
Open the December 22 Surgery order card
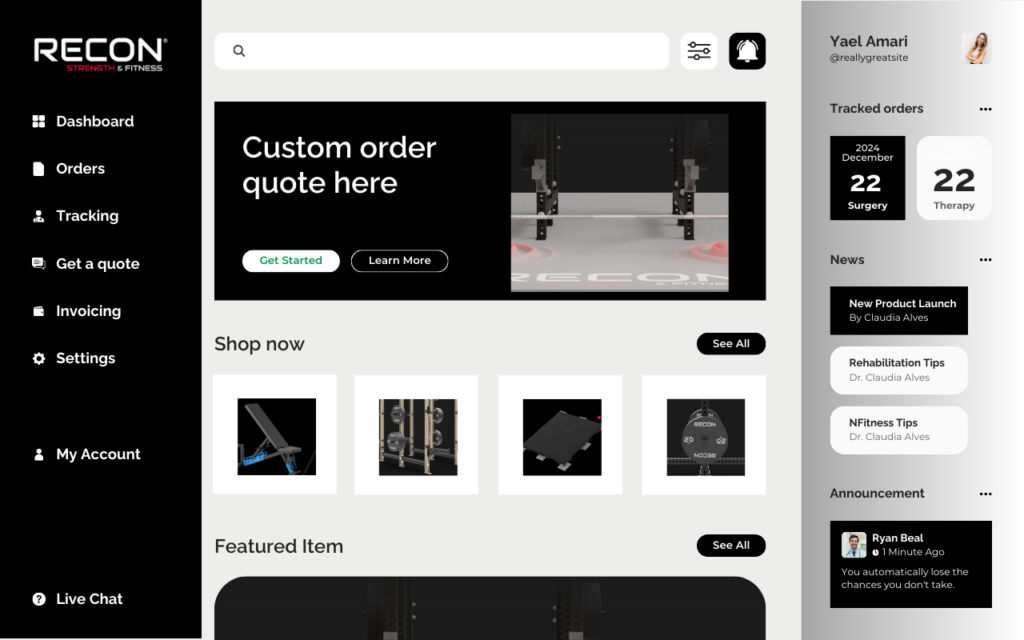pos(867,178)
